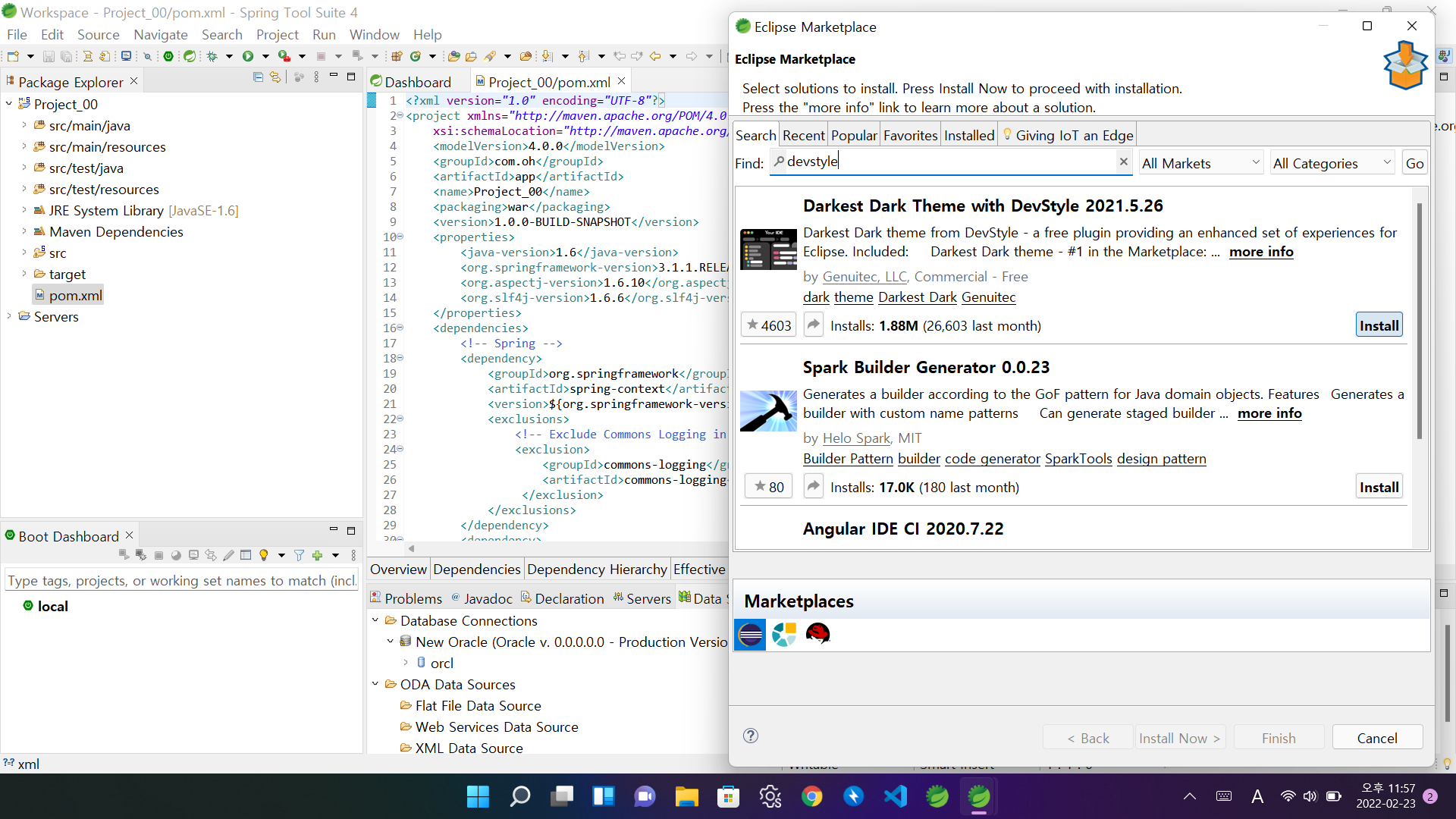
Task: Open the All Markets dropdown
Action: (x=1200, y=163)
